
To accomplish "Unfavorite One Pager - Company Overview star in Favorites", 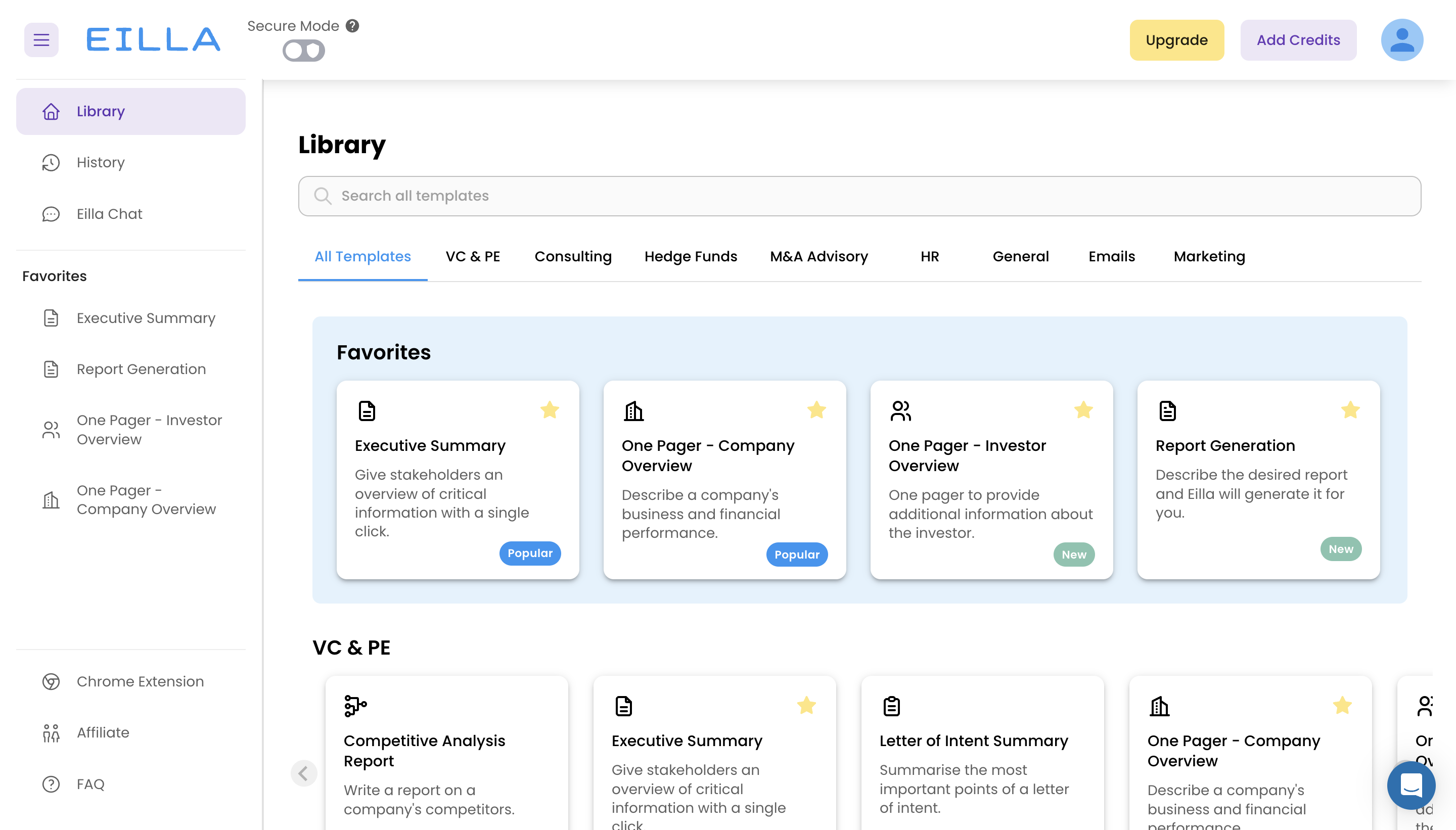I will (x=816, y=410).
